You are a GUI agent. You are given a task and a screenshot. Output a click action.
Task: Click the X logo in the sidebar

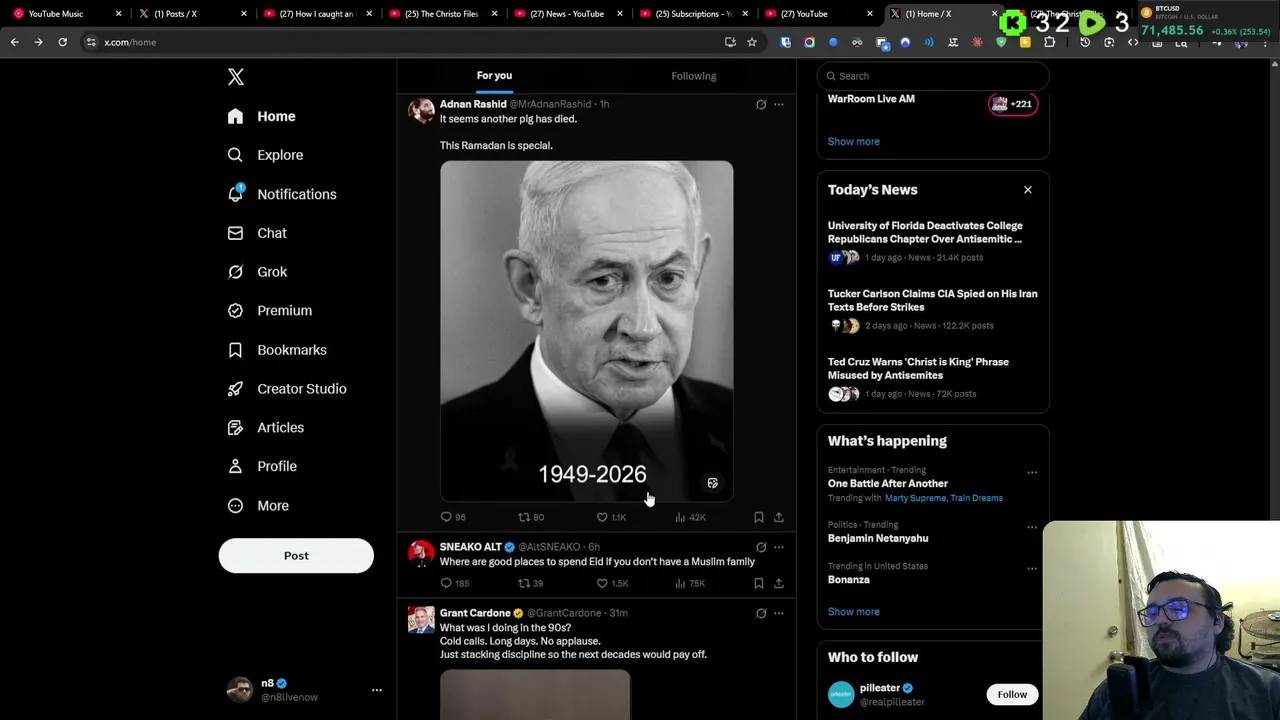pyautogui.click(x=236, y=77)
